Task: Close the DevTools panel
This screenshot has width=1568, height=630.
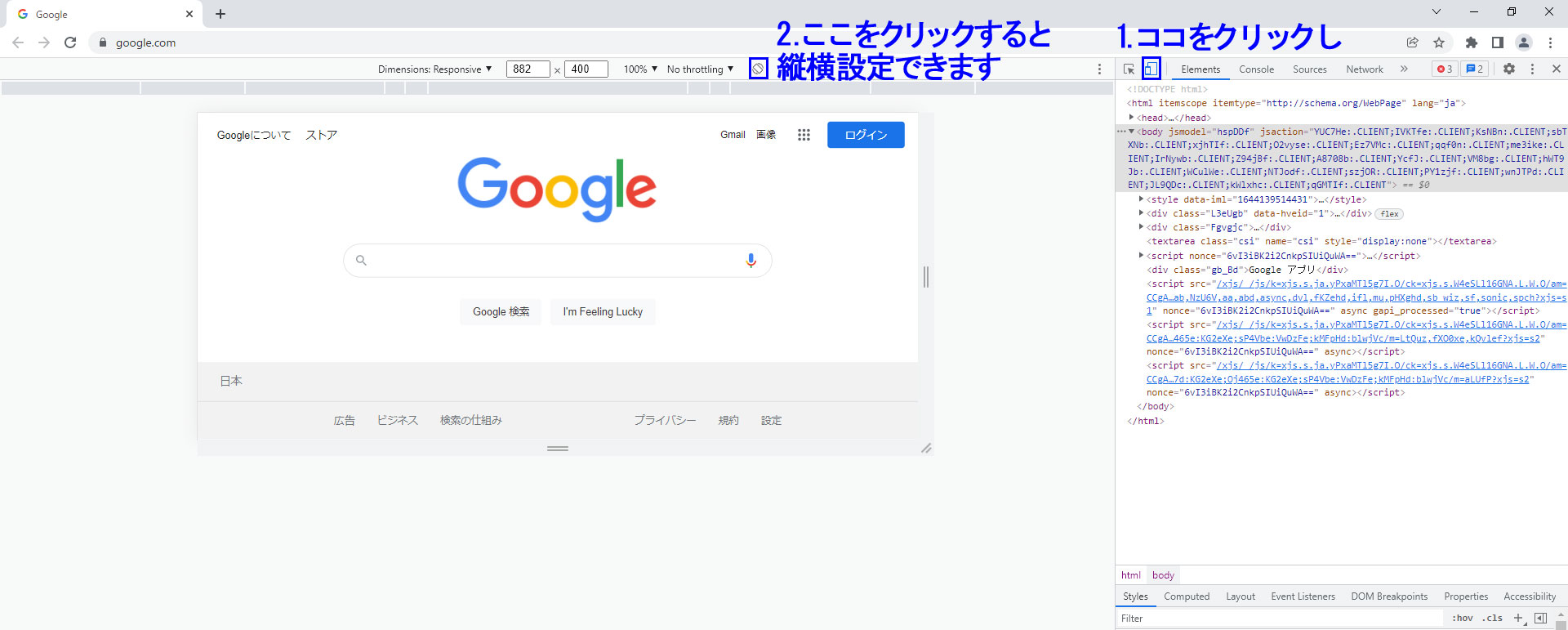Action: (1557, 69)
